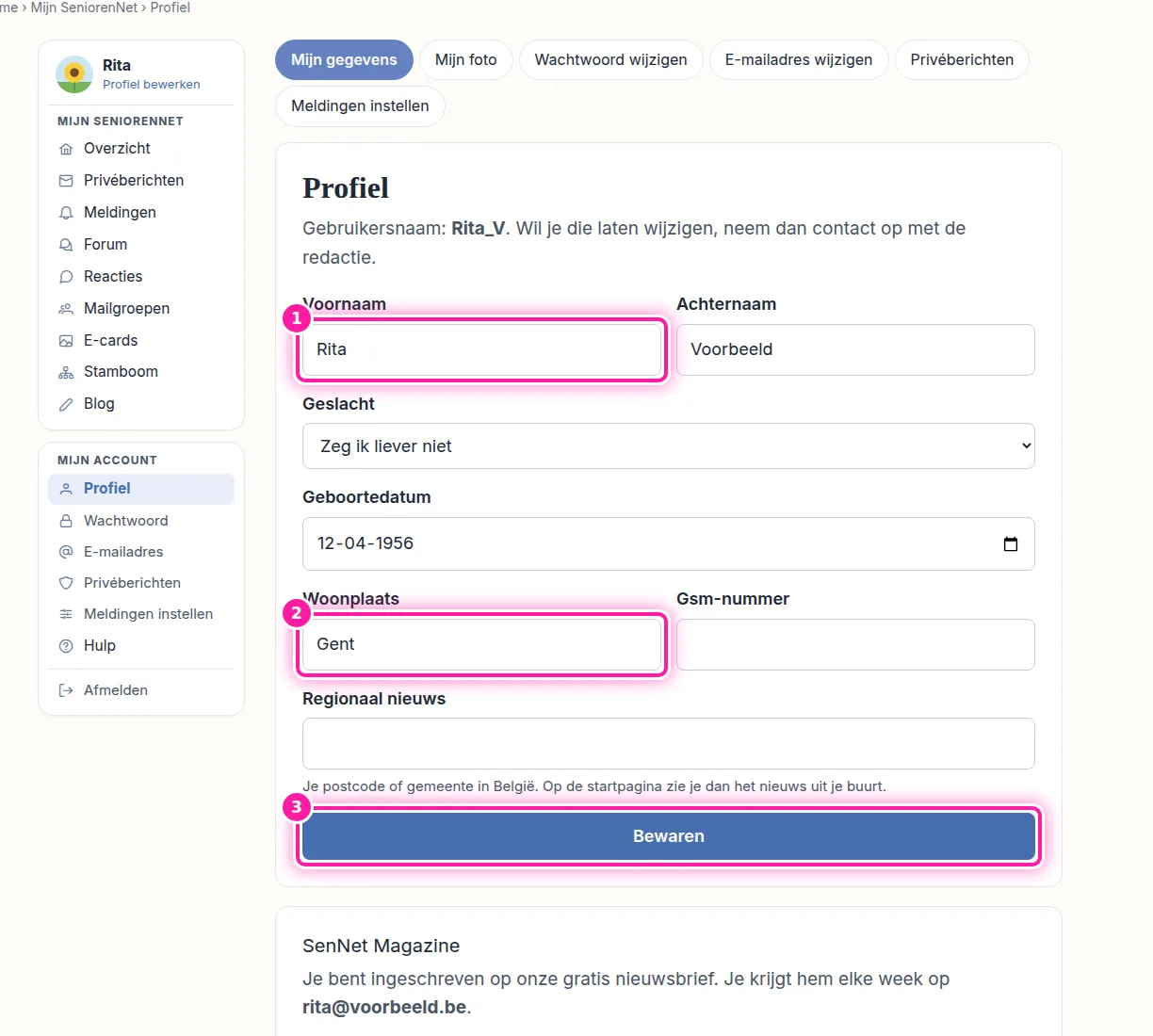Click the Privéberichten envelope icon under Mijn SeniorenNet

[x=66, y=181]
